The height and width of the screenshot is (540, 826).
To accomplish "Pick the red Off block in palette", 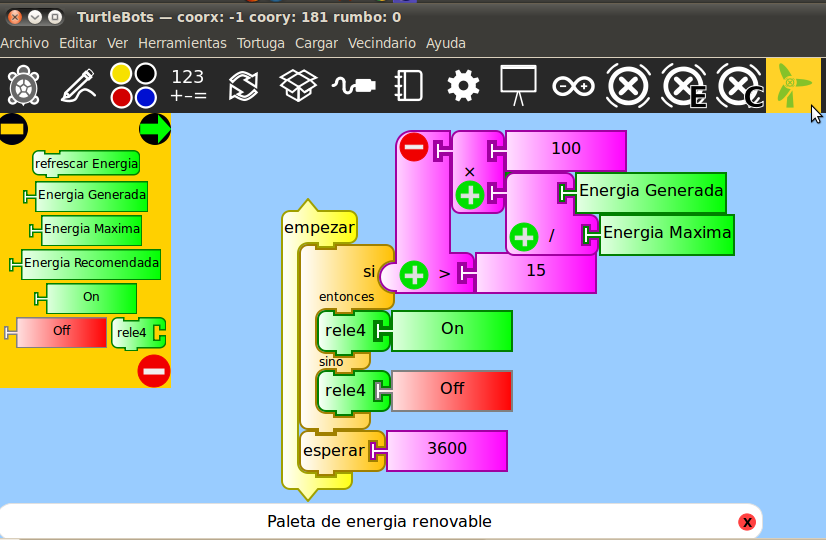I will (61, 332).
